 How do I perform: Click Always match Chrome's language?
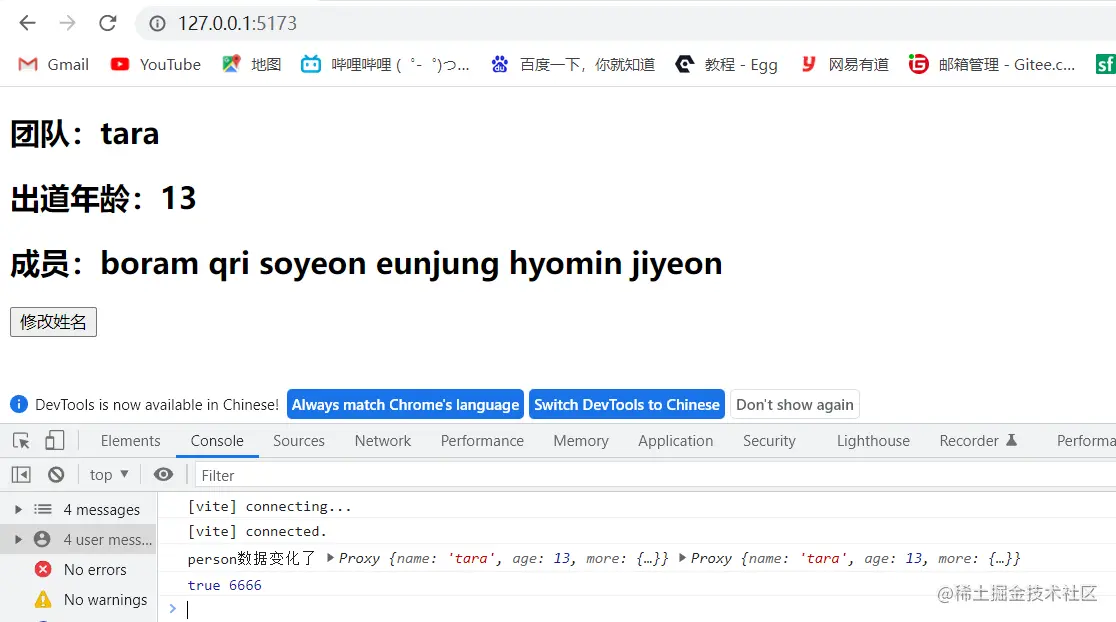(x=405, y=404)
